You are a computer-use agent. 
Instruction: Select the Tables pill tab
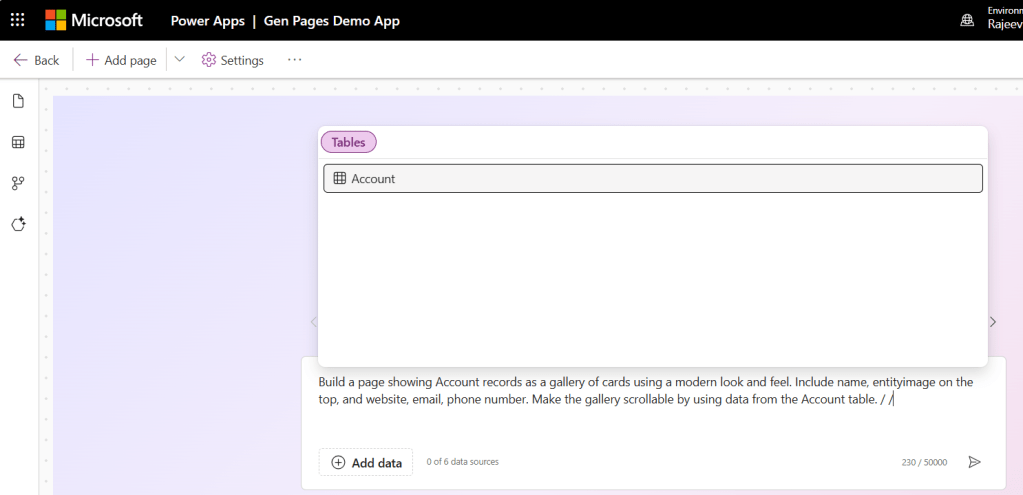[x=349, y=142]
